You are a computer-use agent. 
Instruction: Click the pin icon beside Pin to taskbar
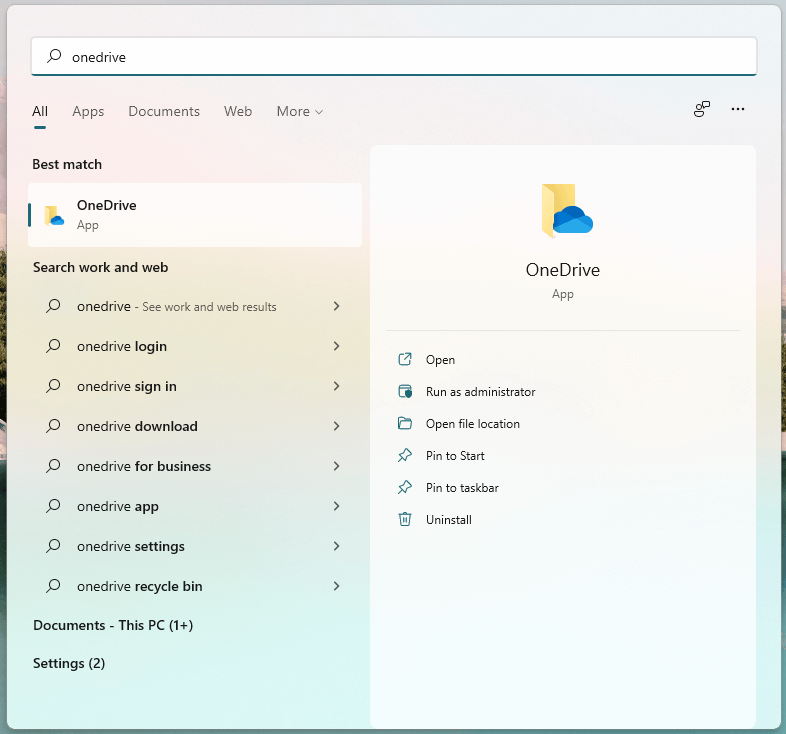[405, 487]
